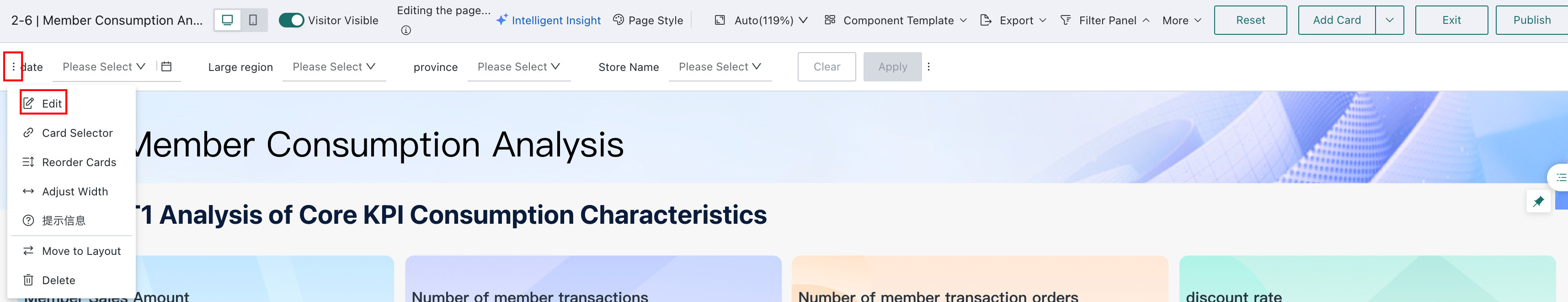Open the Auto(119%) zoom dropdown
Viewport: 1568px width, 302px height.
pos(761,20)
